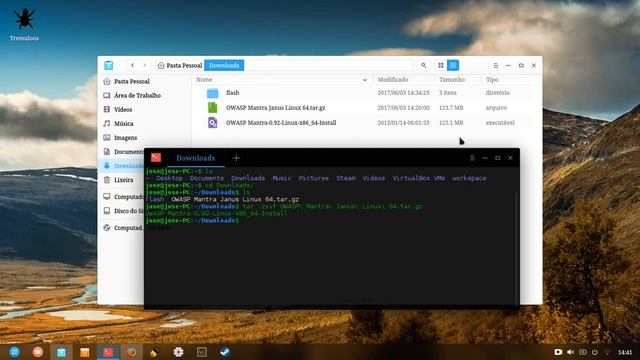Click the 2017/06/03 14:34:29 date cell
This screenshot has width=640, height=360.
[x=403, y=93]
